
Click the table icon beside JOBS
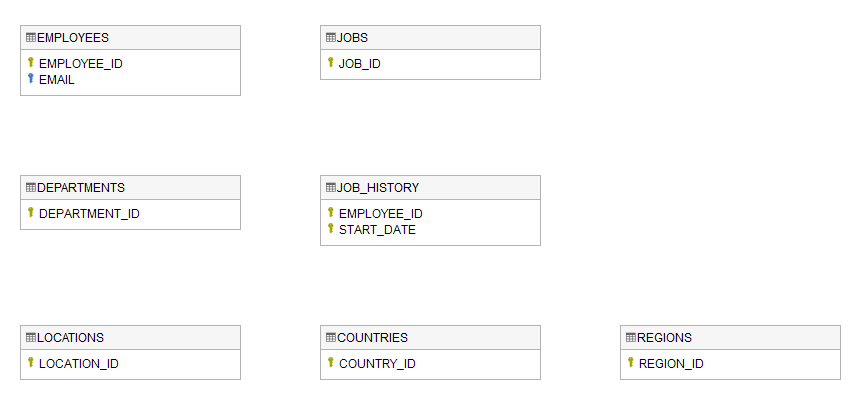(x=331, y=38)
